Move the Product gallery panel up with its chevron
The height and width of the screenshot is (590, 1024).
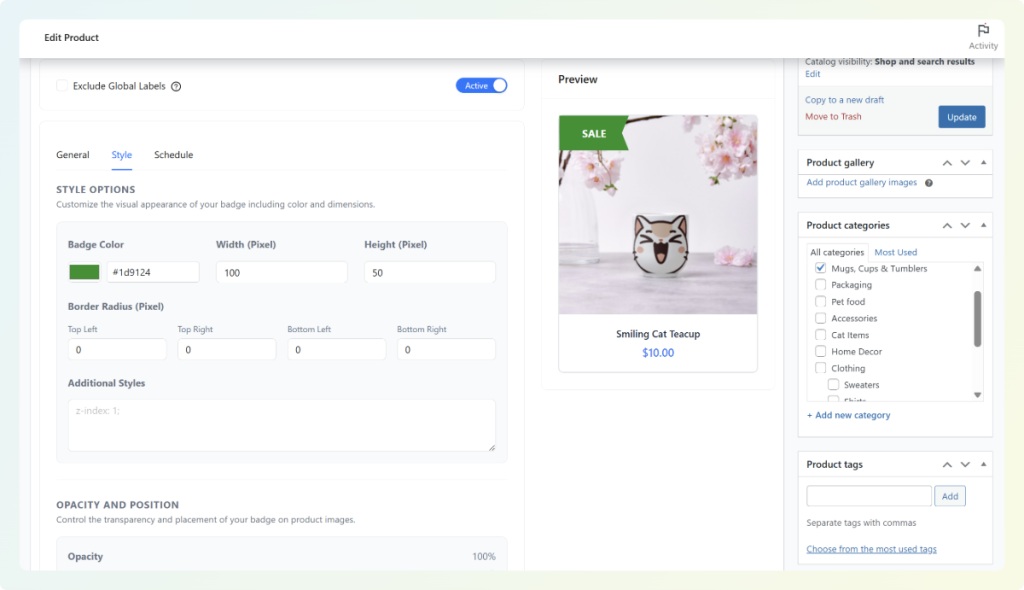pos(947,162)
